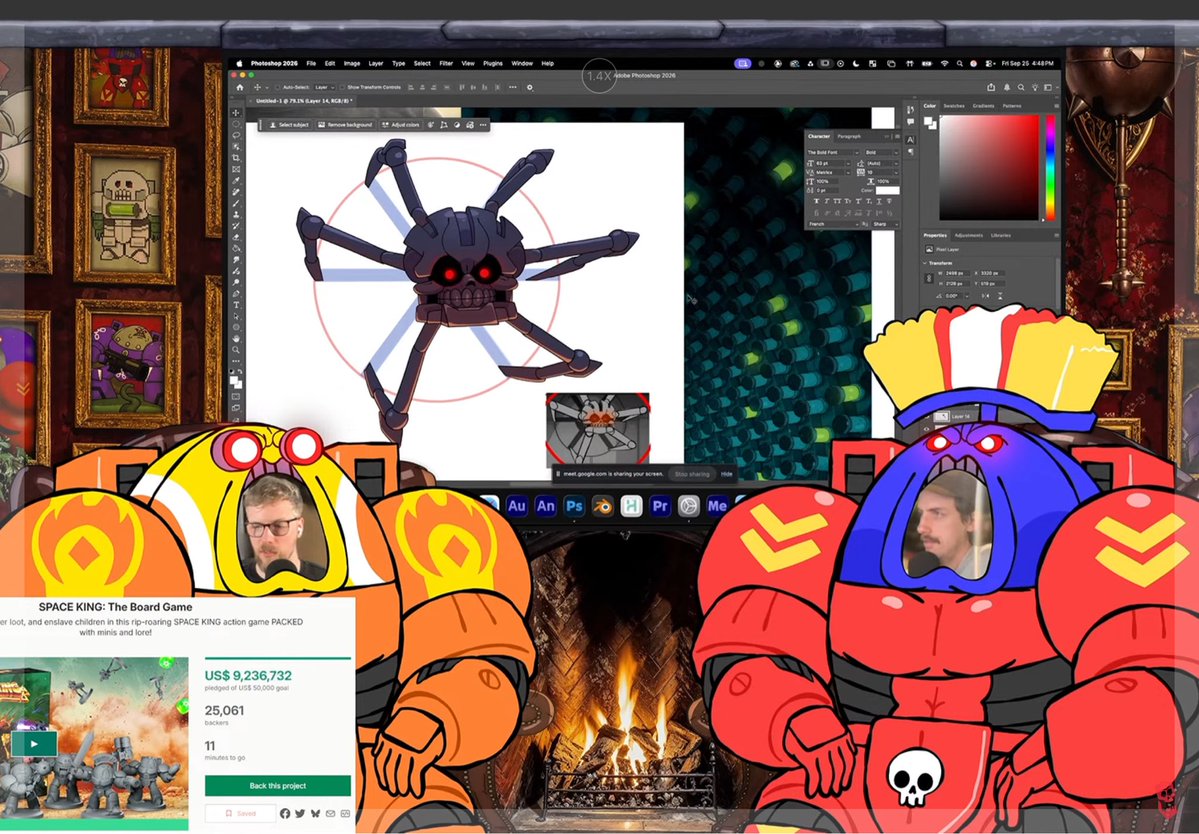The height and width of the screenshot is (834, 1199).
Task: Open Photoshop notifications bell
Action: click(1007, 87)
